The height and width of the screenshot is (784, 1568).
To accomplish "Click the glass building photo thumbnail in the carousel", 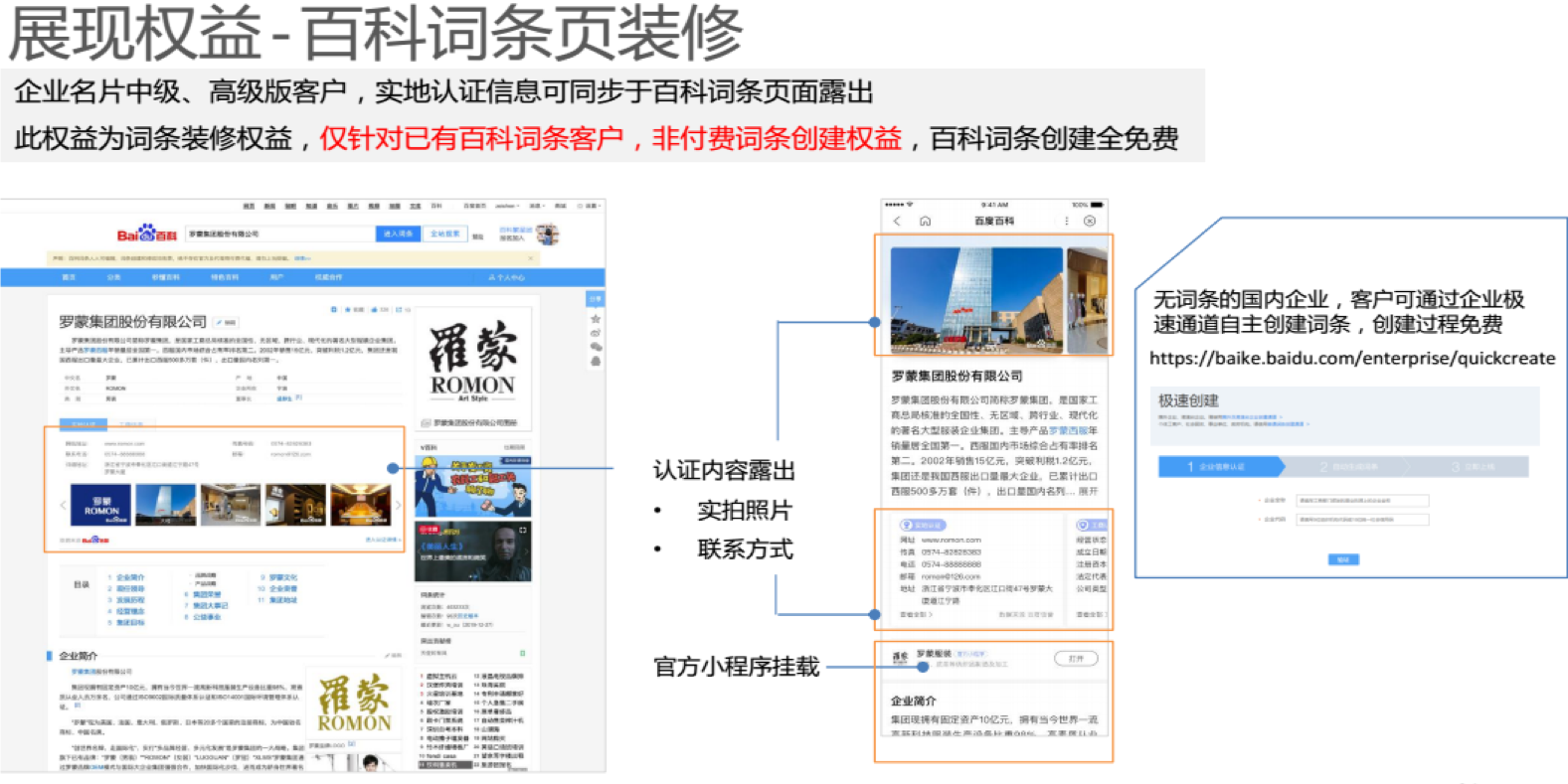I will point(165,505).
